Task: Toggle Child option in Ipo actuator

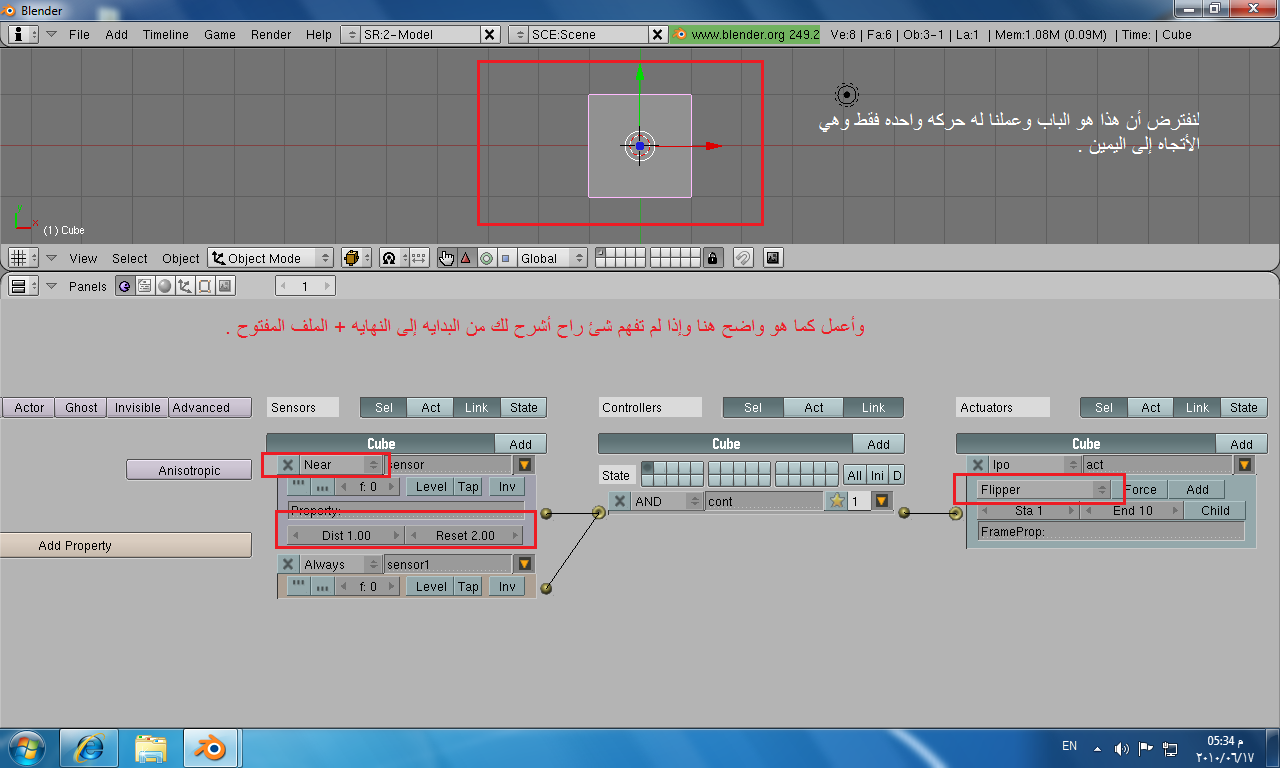Action: [1215, 510]
